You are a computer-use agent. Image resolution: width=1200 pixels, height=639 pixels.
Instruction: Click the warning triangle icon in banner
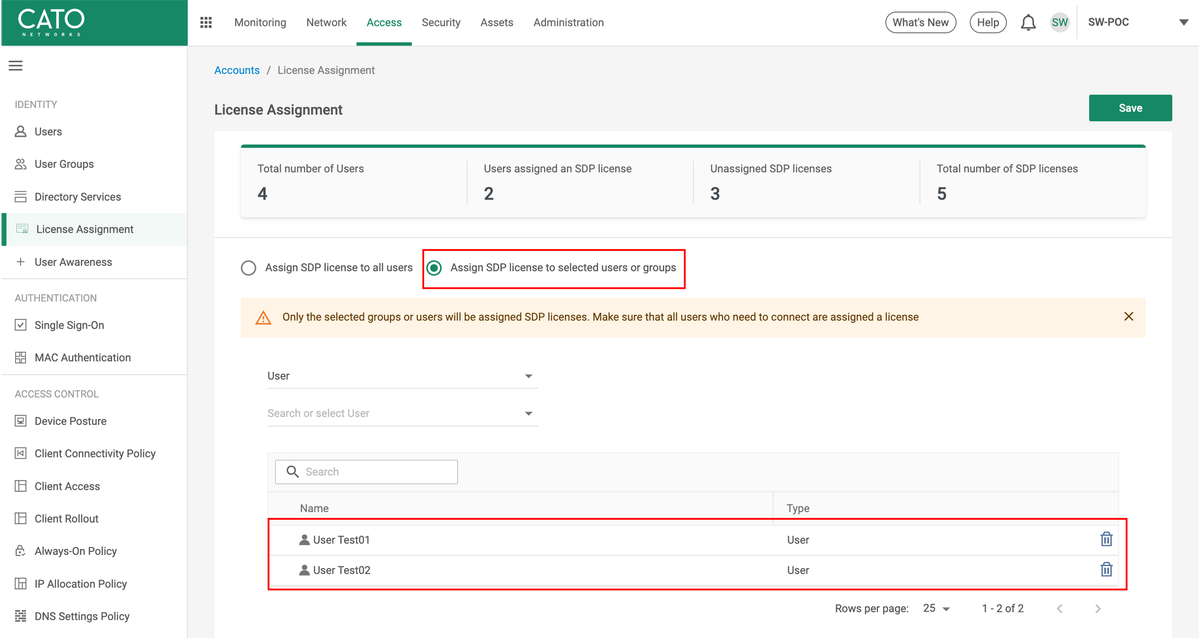(263, 317)
